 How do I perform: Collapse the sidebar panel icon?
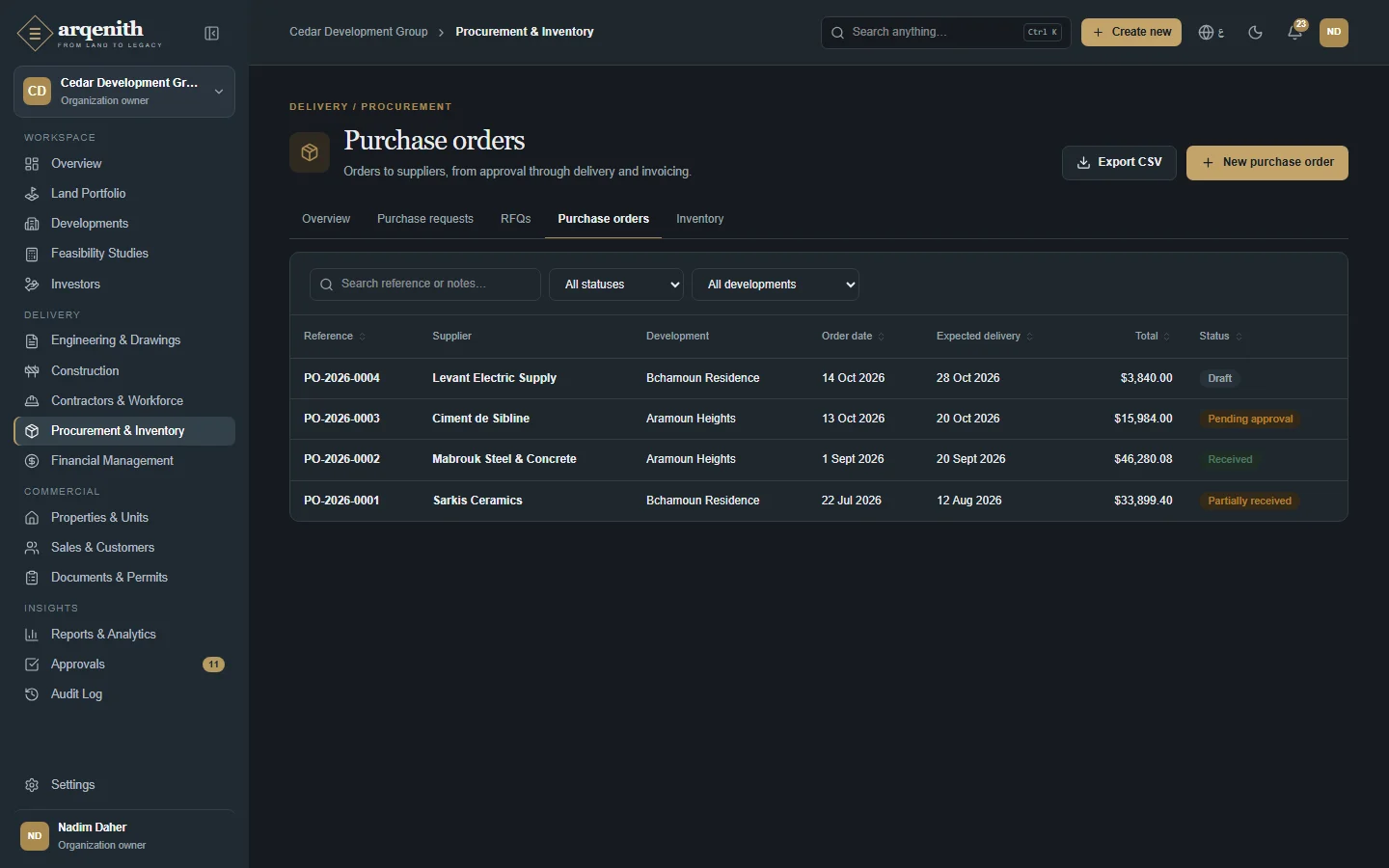(x=212, y=34)
